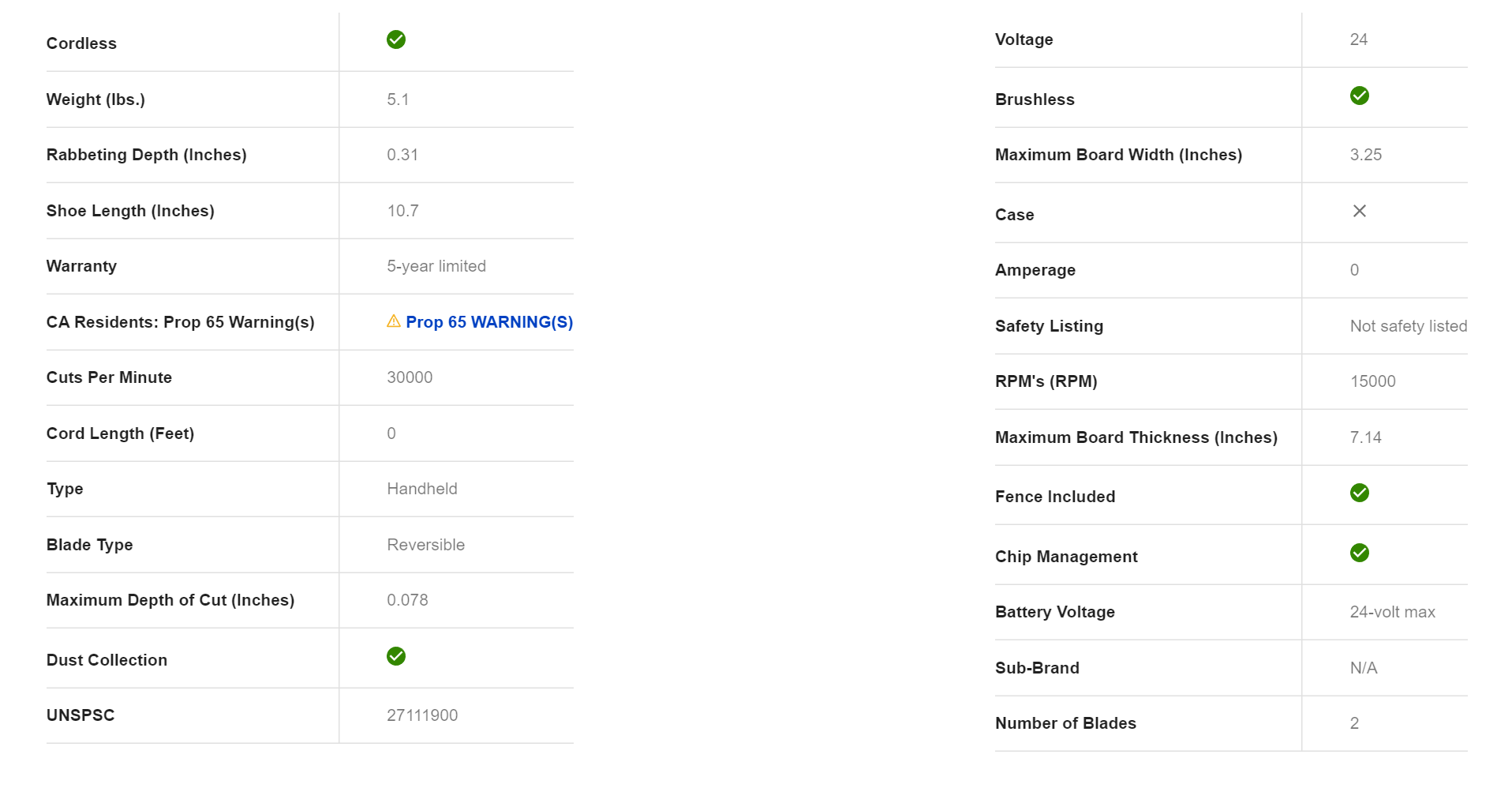Click the Fence Included checkmark icon
The width and height of the screenshot is (1512, 788).
pyautogui.click(x=1359, y=493)
